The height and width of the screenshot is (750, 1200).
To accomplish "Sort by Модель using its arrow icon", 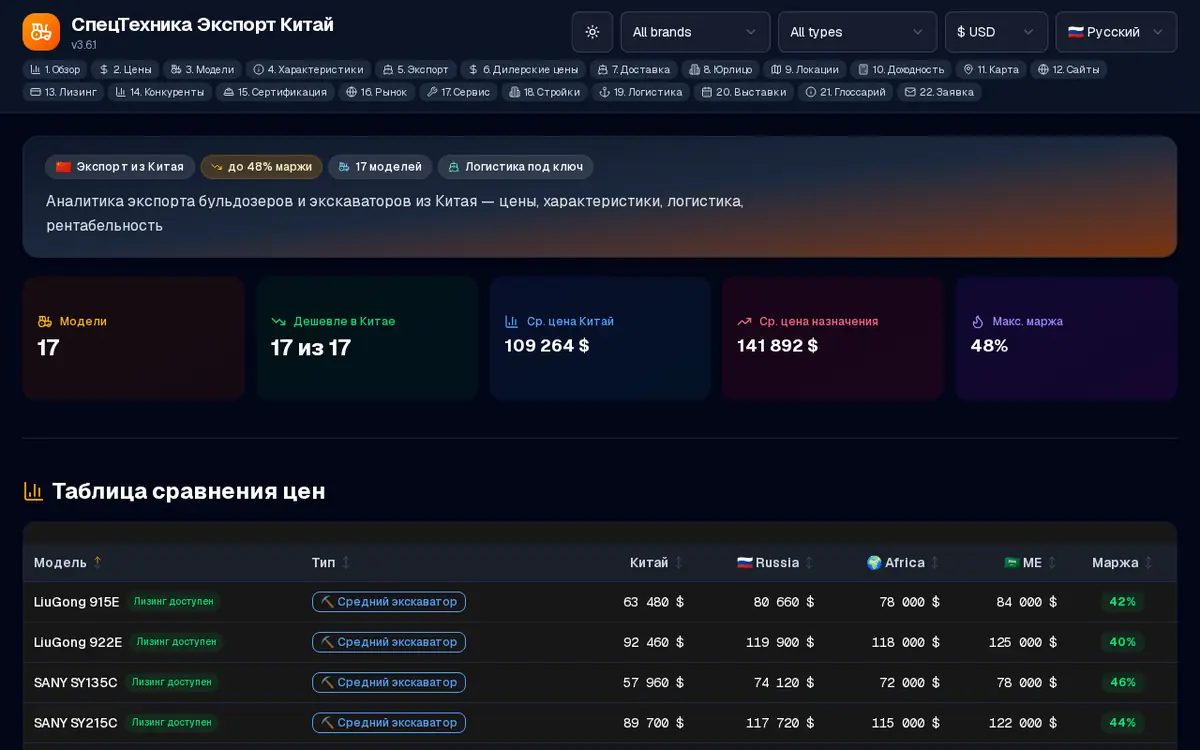I will click(98, 563).
